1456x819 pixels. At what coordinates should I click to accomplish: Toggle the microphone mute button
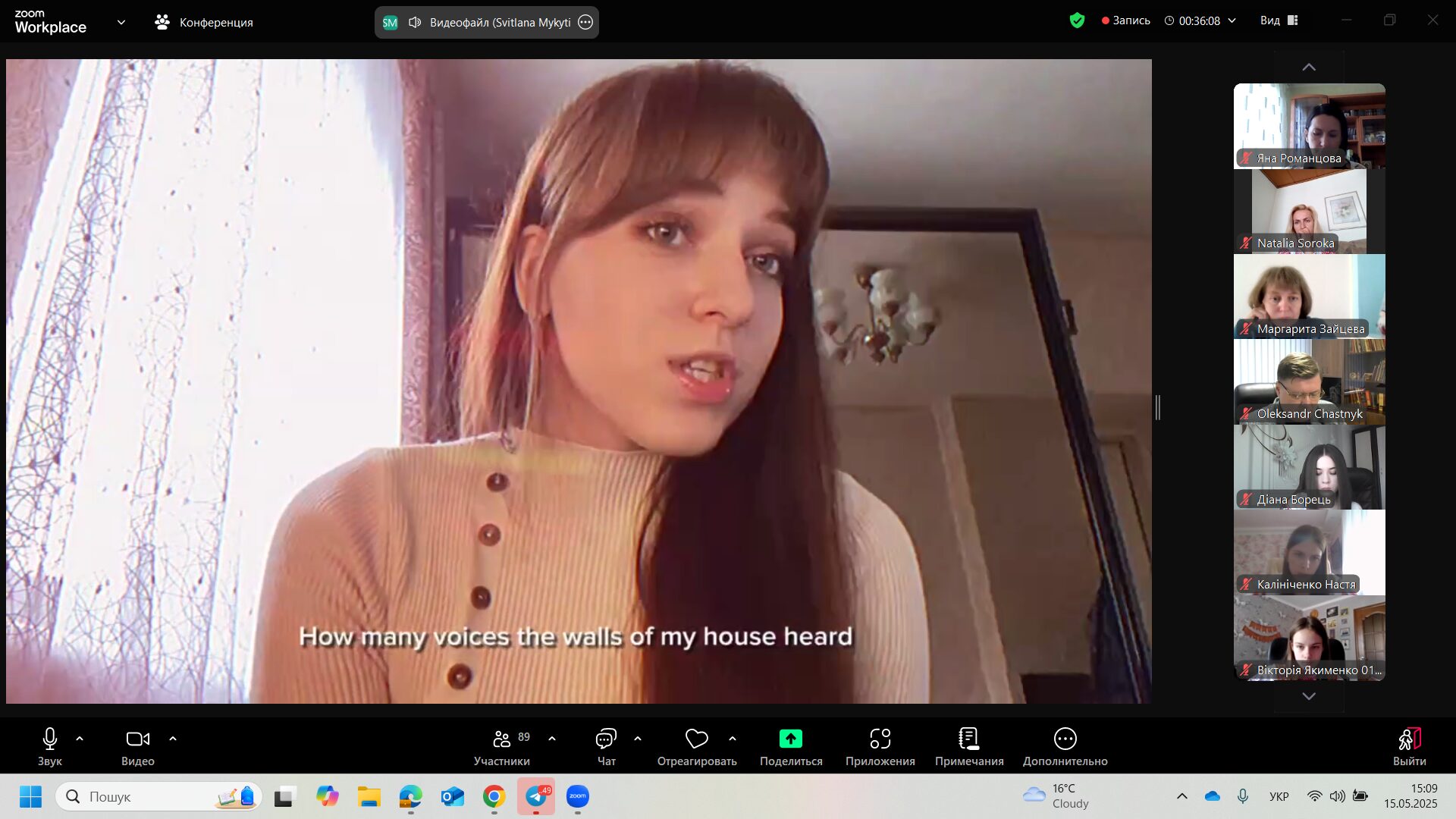click(x=50, y=739)
